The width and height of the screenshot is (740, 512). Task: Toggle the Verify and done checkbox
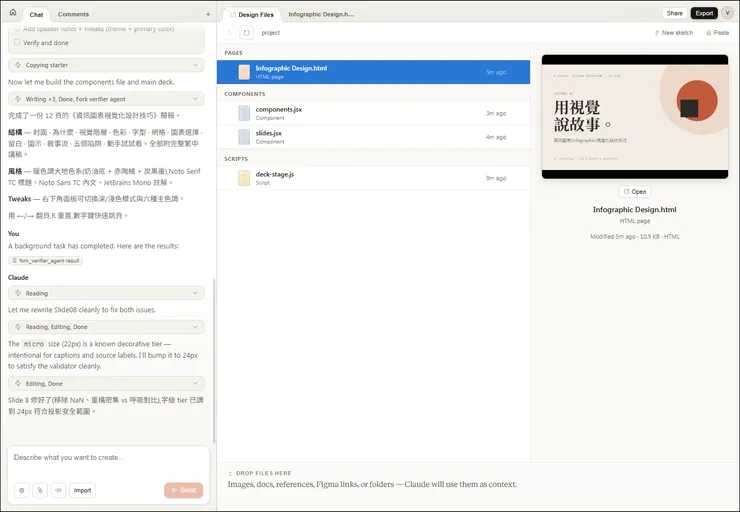17,42
